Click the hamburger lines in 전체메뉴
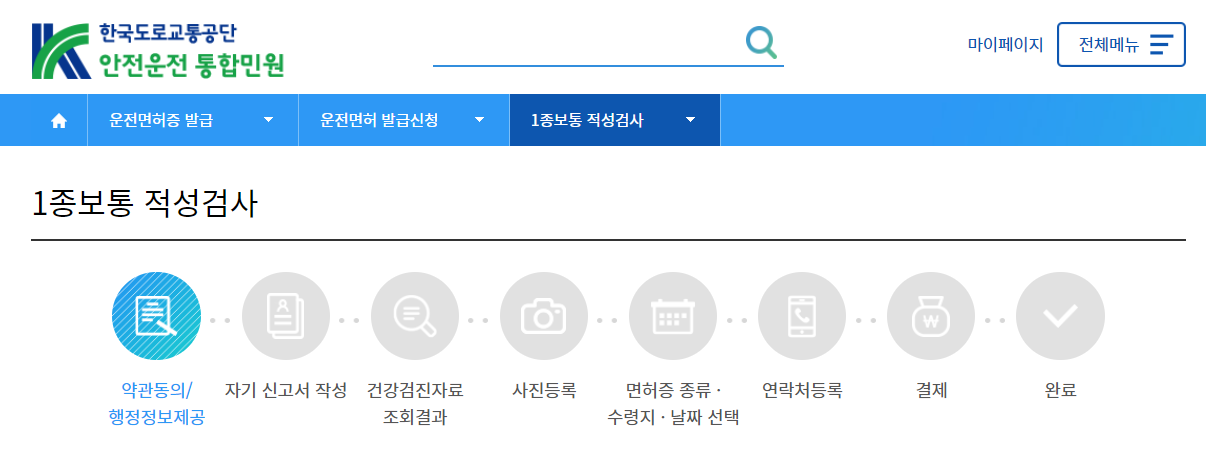This screenshot has width=1206, height=475. (1161, 44)
